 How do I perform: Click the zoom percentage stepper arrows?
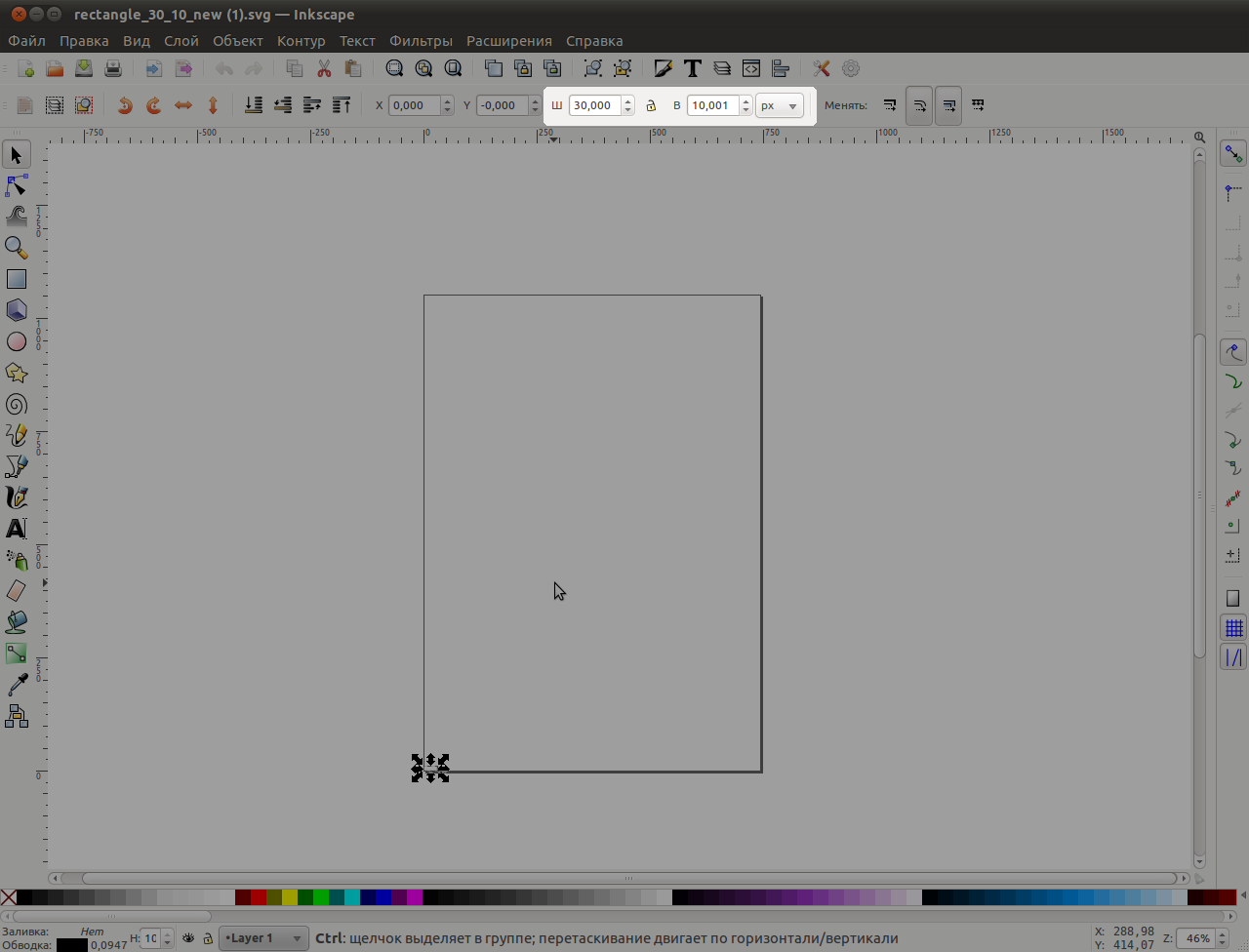click(x=1220, y=938)
